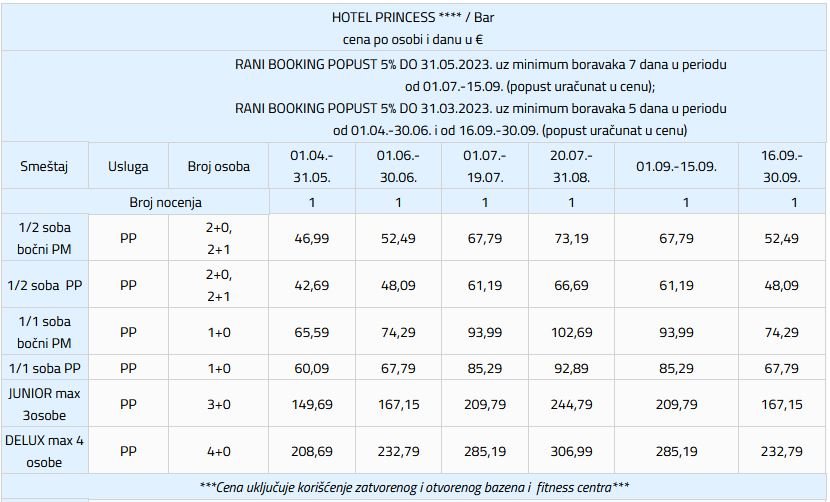Click the 306,99 price cell

coord(571,451)
